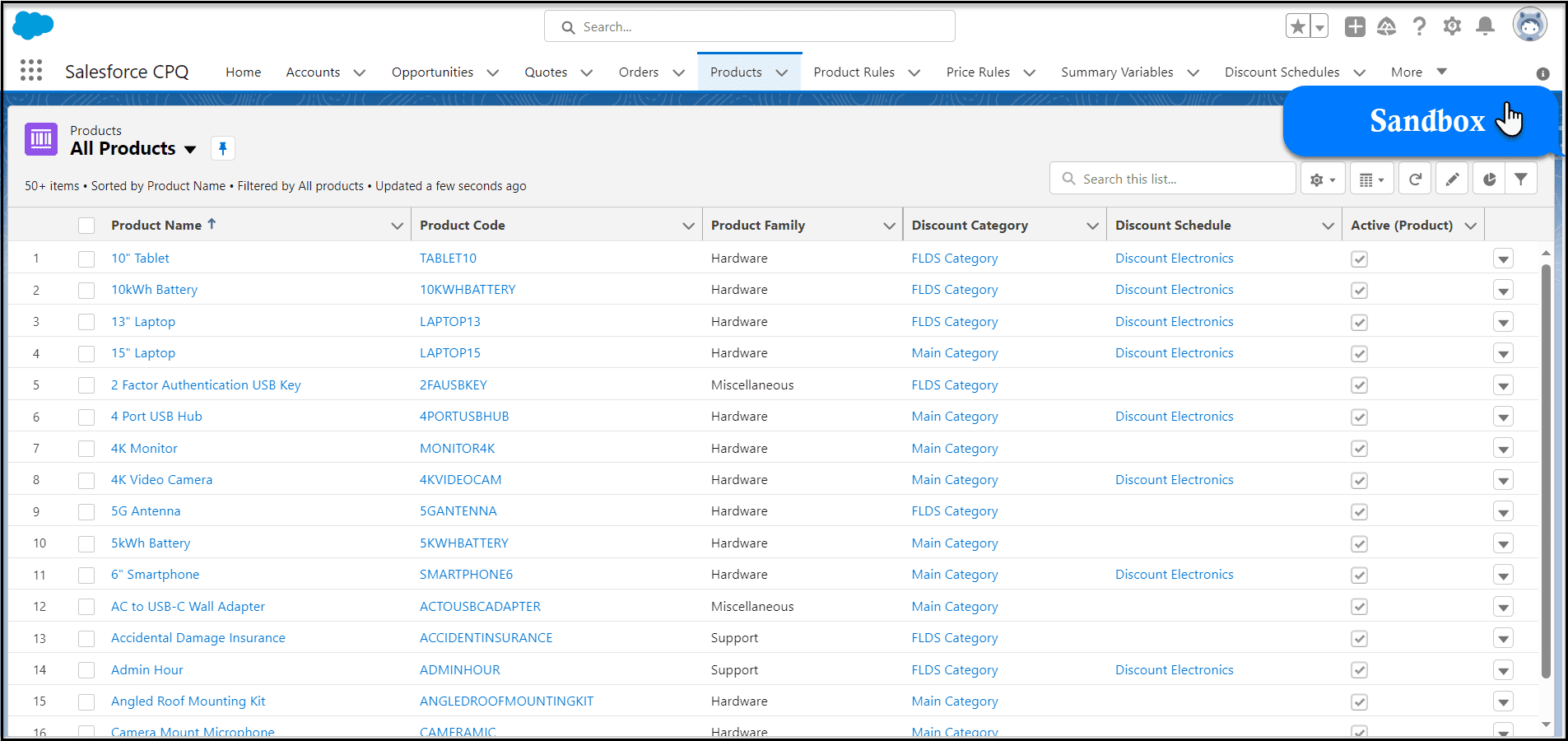Toggle the select-all checkbox in header
The height and width of the screenshot is (741, 1568).
86,226
